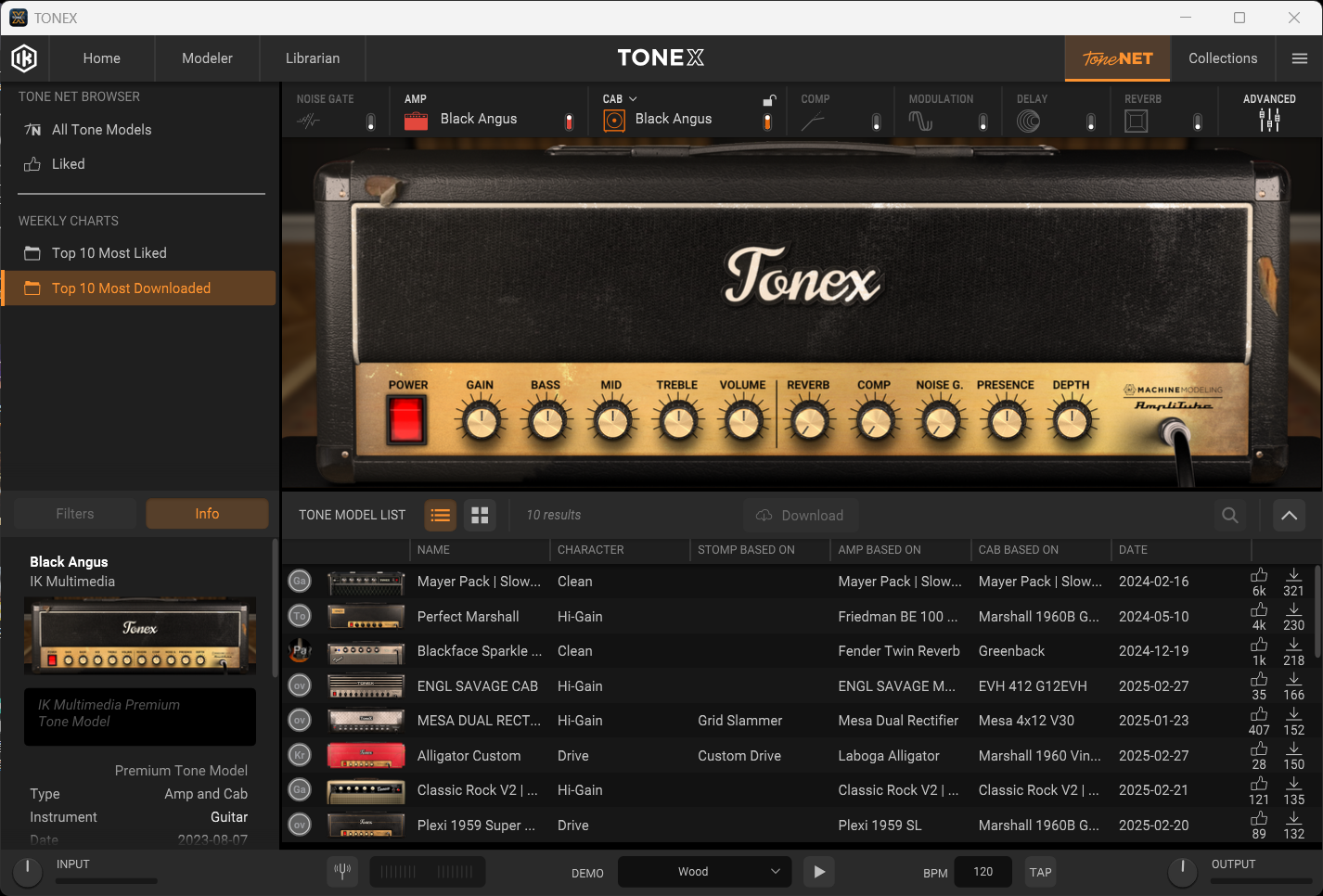This screenshot has width=1323, height=896.
Task: Click the cab lock icon
Action: click(769, 100)
